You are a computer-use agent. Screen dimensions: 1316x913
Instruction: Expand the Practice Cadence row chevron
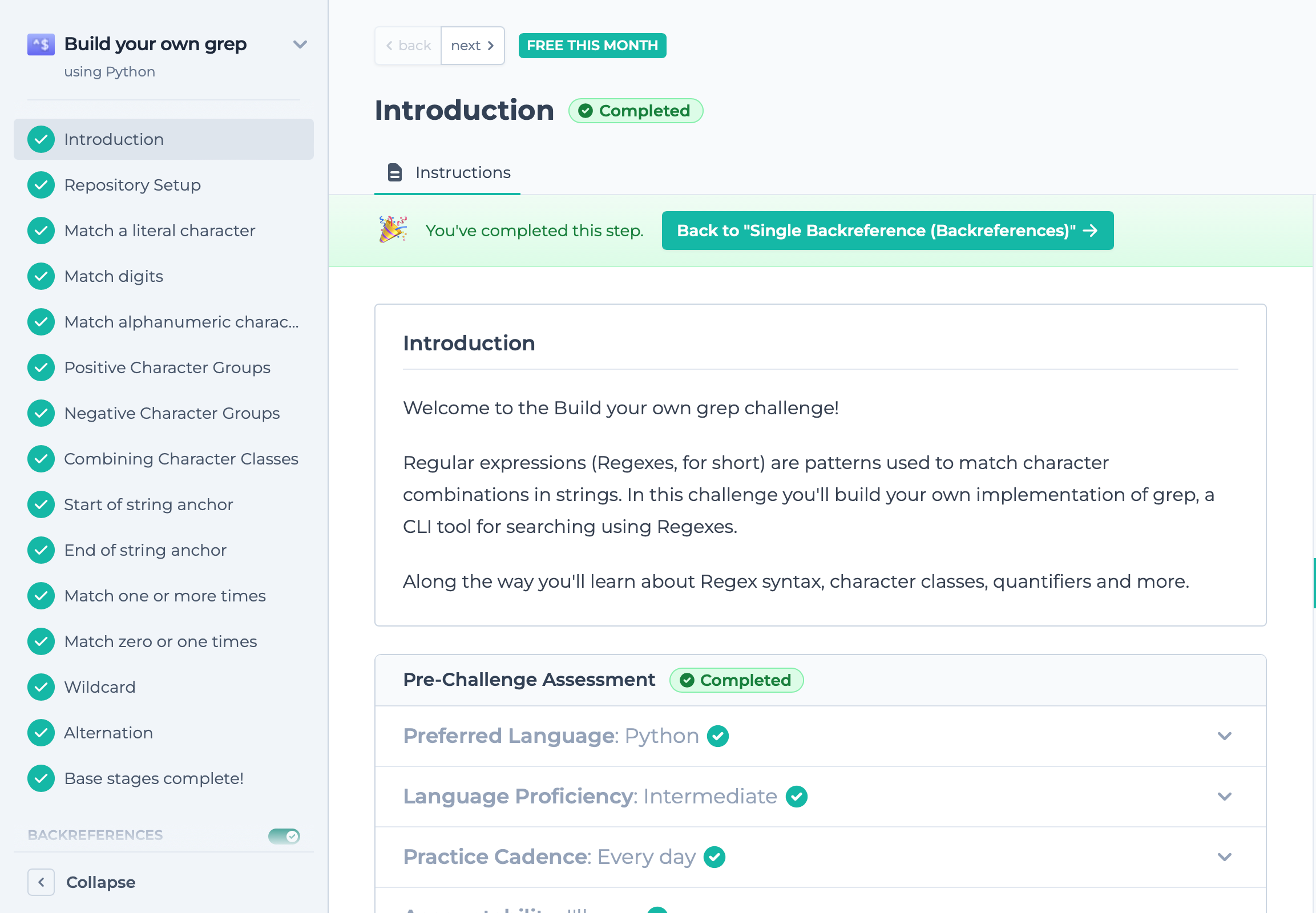point(1224,857)
